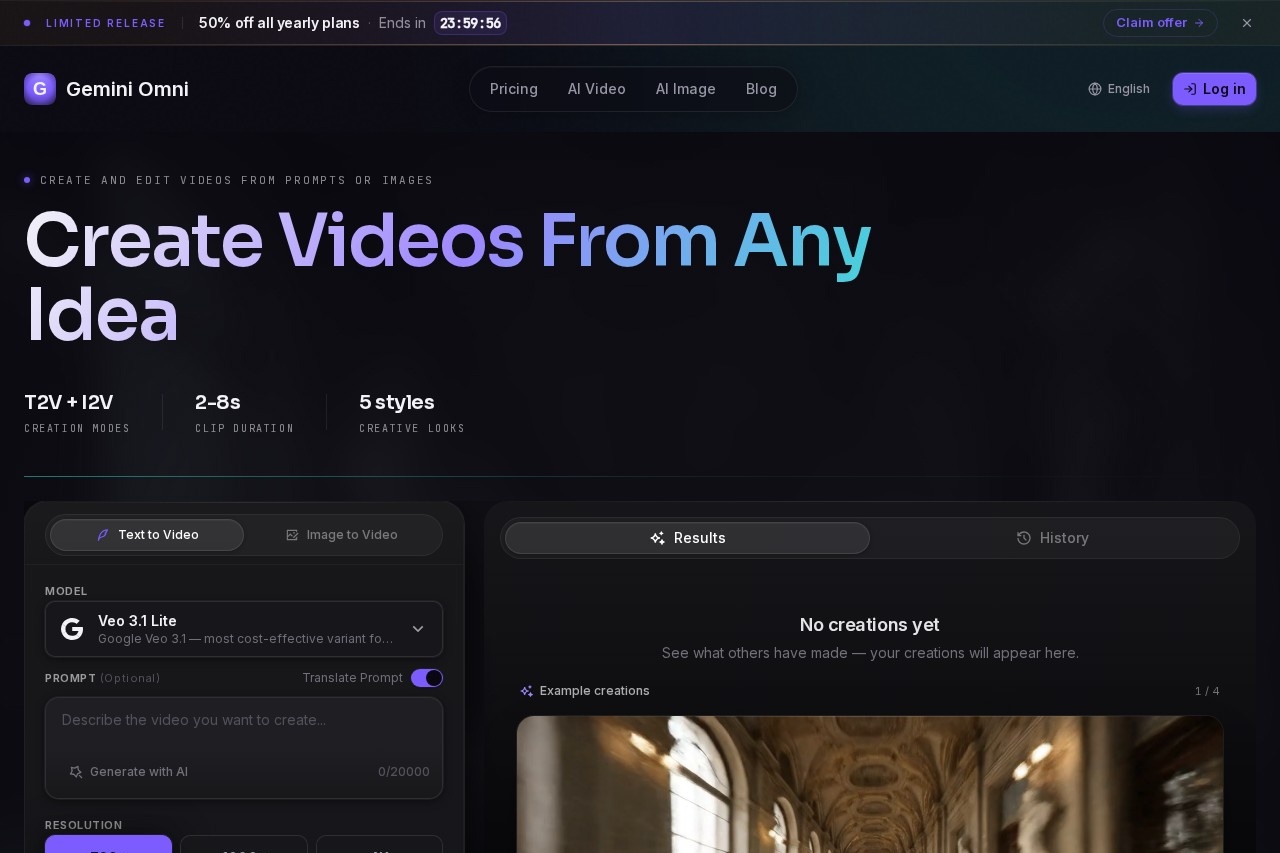1280x853 pixels.
Task: Open the History tab
Action: tap(1053, 538)
